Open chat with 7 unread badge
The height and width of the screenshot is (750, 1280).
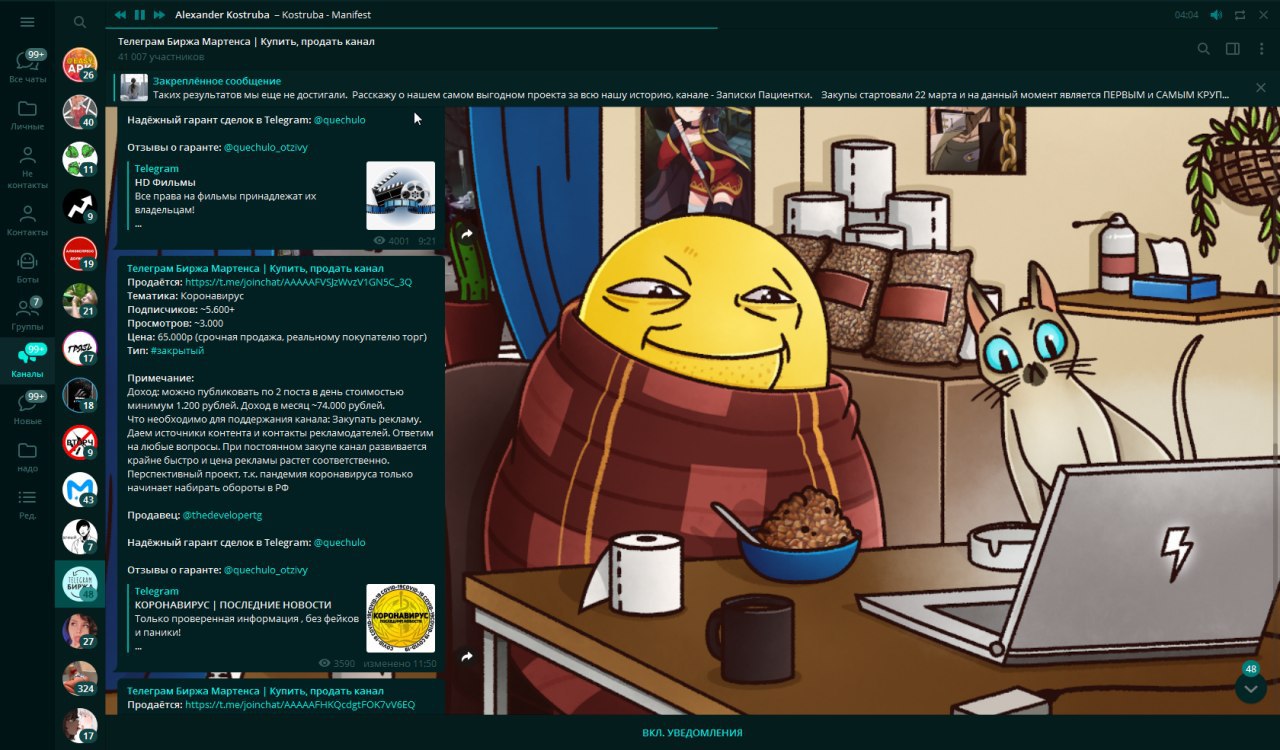click(x=80, y=537)
